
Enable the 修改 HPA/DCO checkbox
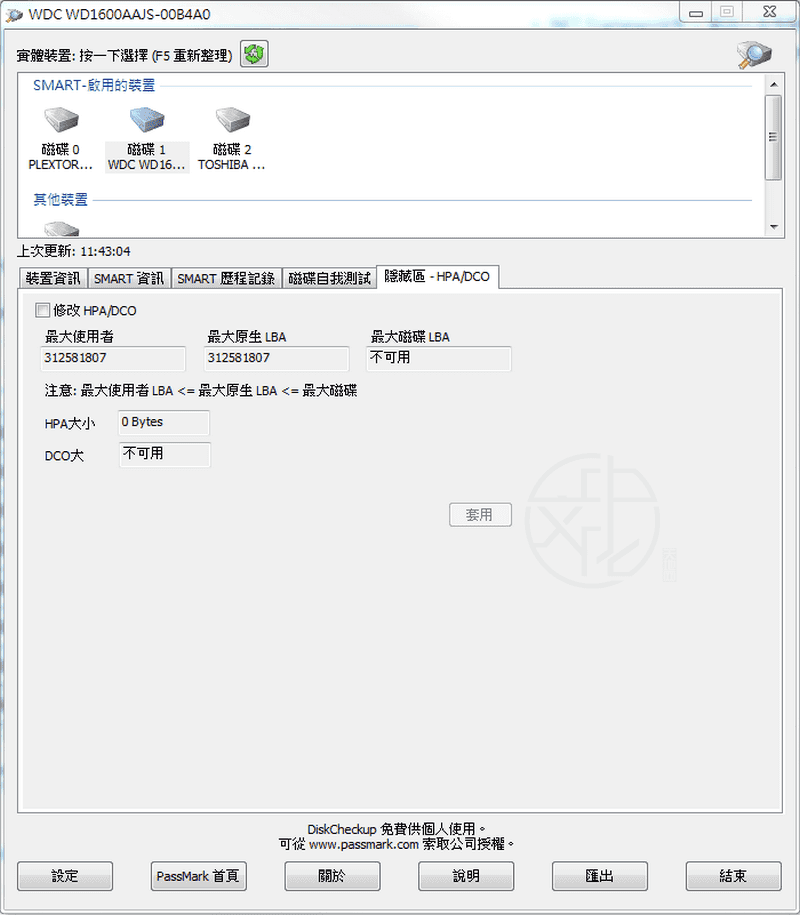42,310
